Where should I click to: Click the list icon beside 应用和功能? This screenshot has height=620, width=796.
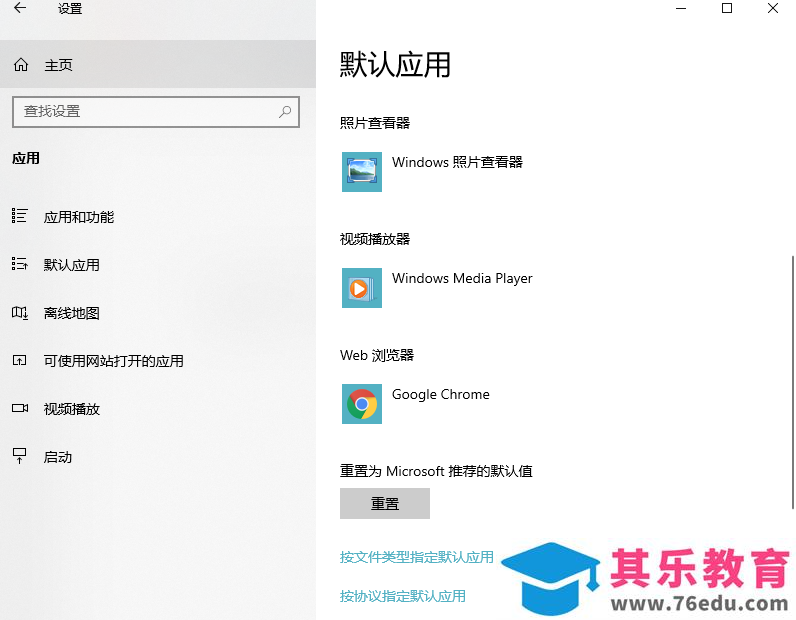coord(19,216)
